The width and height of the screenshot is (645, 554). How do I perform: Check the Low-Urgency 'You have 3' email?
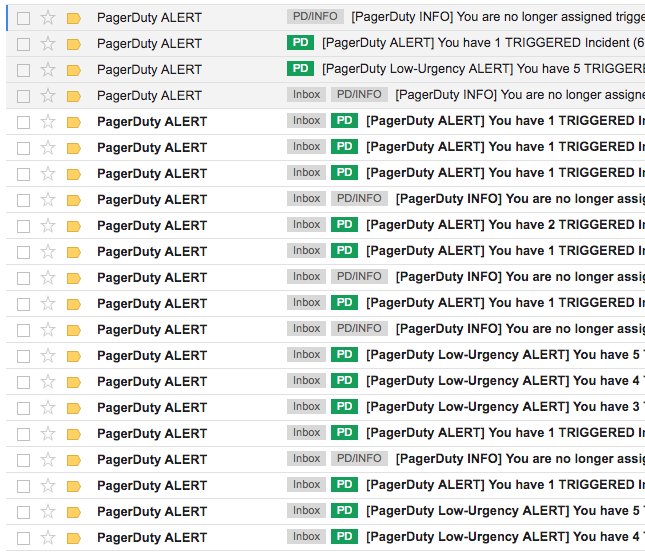coord(23,408)
